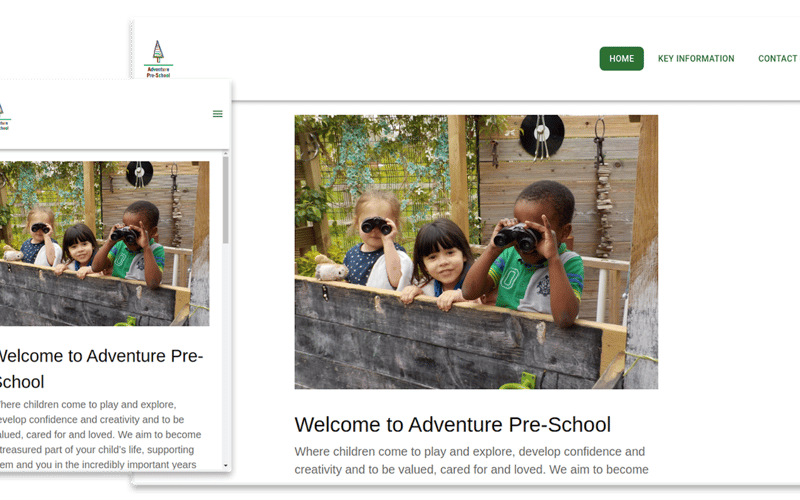Click the black vinyl record in large photo
The width and height of the screenshot is (800, 500).
click(542, 134)
